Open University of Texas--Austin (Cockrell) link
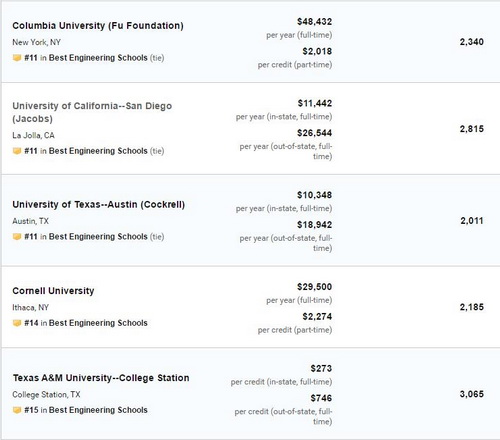This screenshot has width=500, height=440. click(98, 204)
